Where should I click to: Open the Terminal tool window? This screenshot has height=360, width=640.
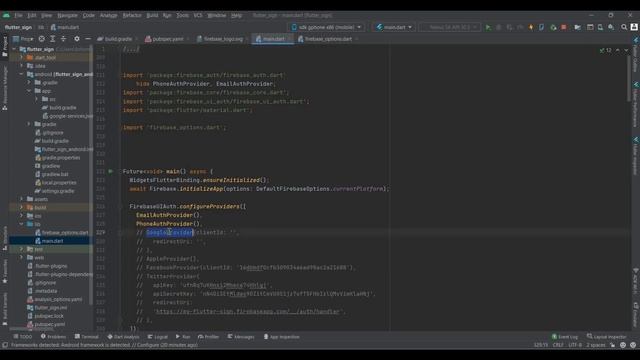click(x=87, y=337)
